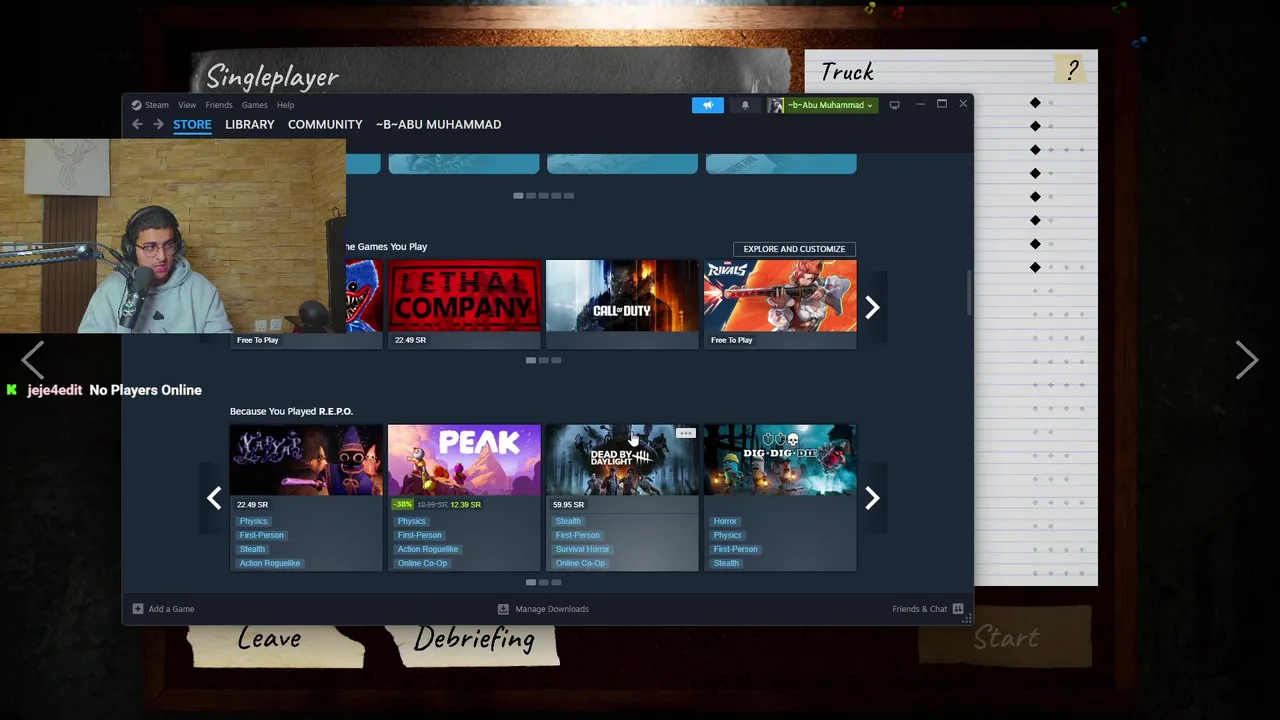Click the Add a Game plus icon
The width and height of the screenshot is (1280, 720).
point(138,609)
